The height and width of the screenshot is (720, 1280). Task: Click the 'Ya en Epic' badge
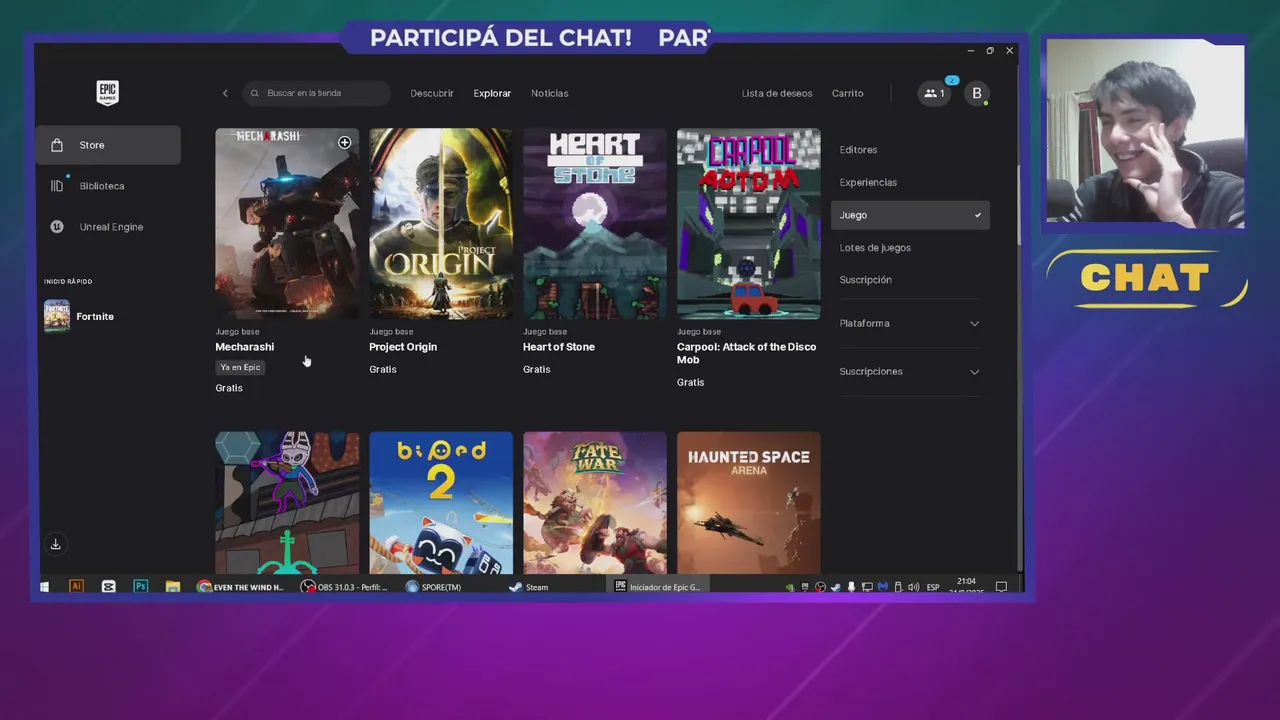240,367
